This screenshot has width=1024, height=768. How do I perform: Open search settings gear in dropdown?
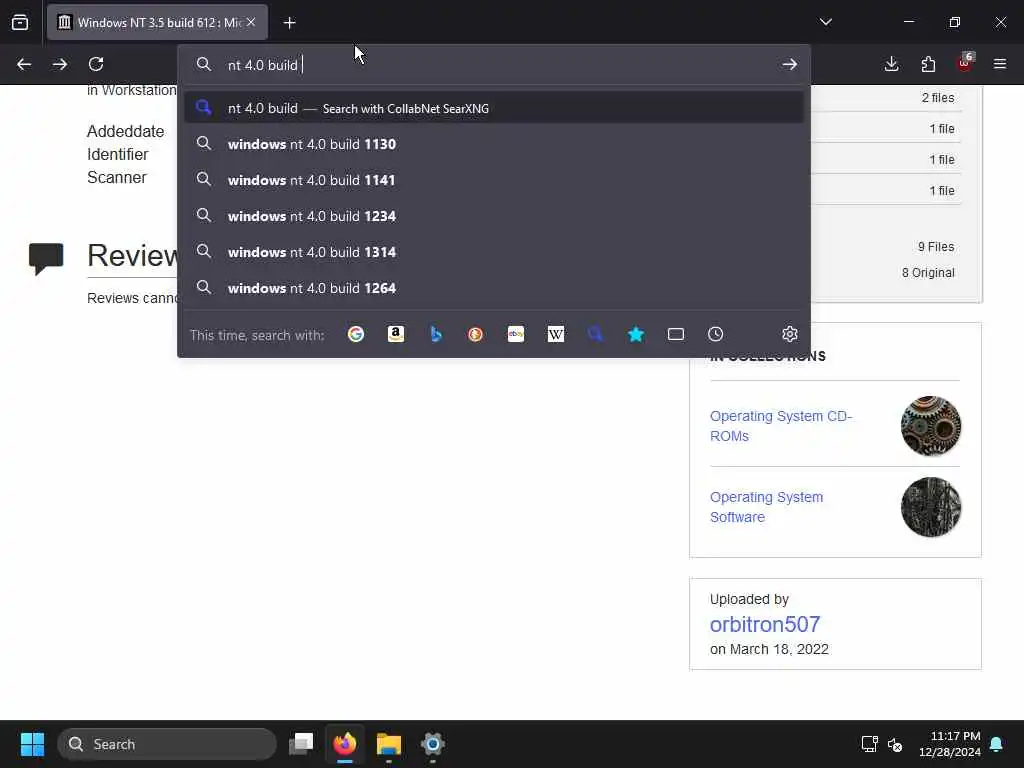[790, 334]
